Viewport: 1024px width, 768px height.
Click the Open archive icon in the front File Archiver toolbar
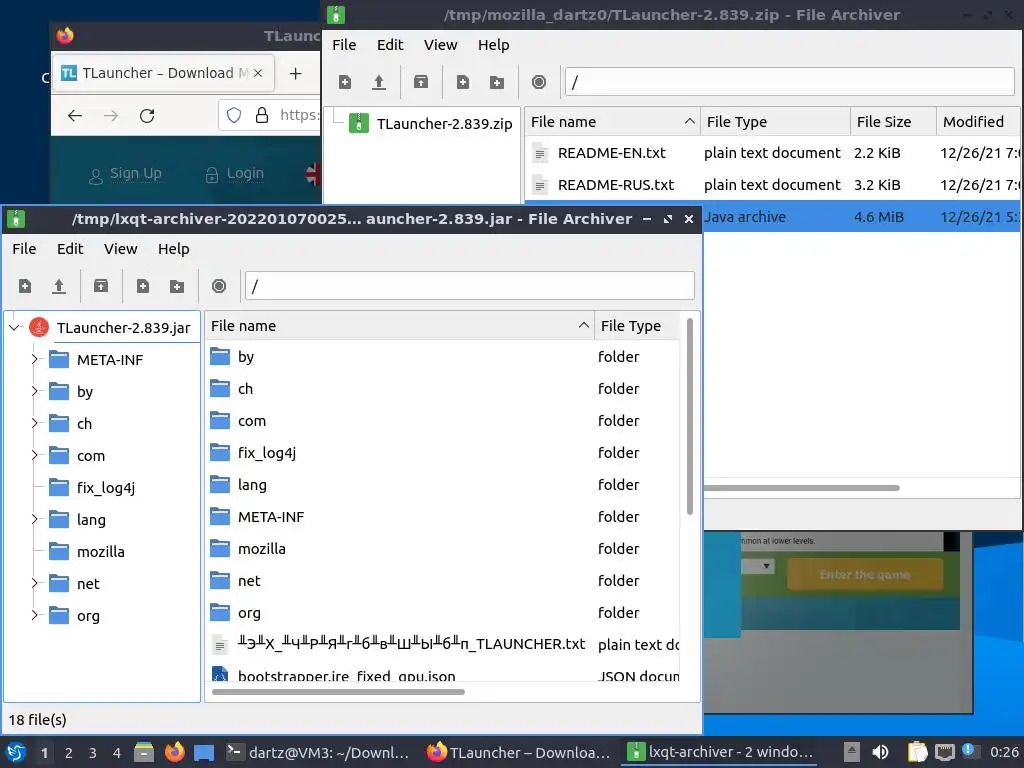tap(59, 286)
